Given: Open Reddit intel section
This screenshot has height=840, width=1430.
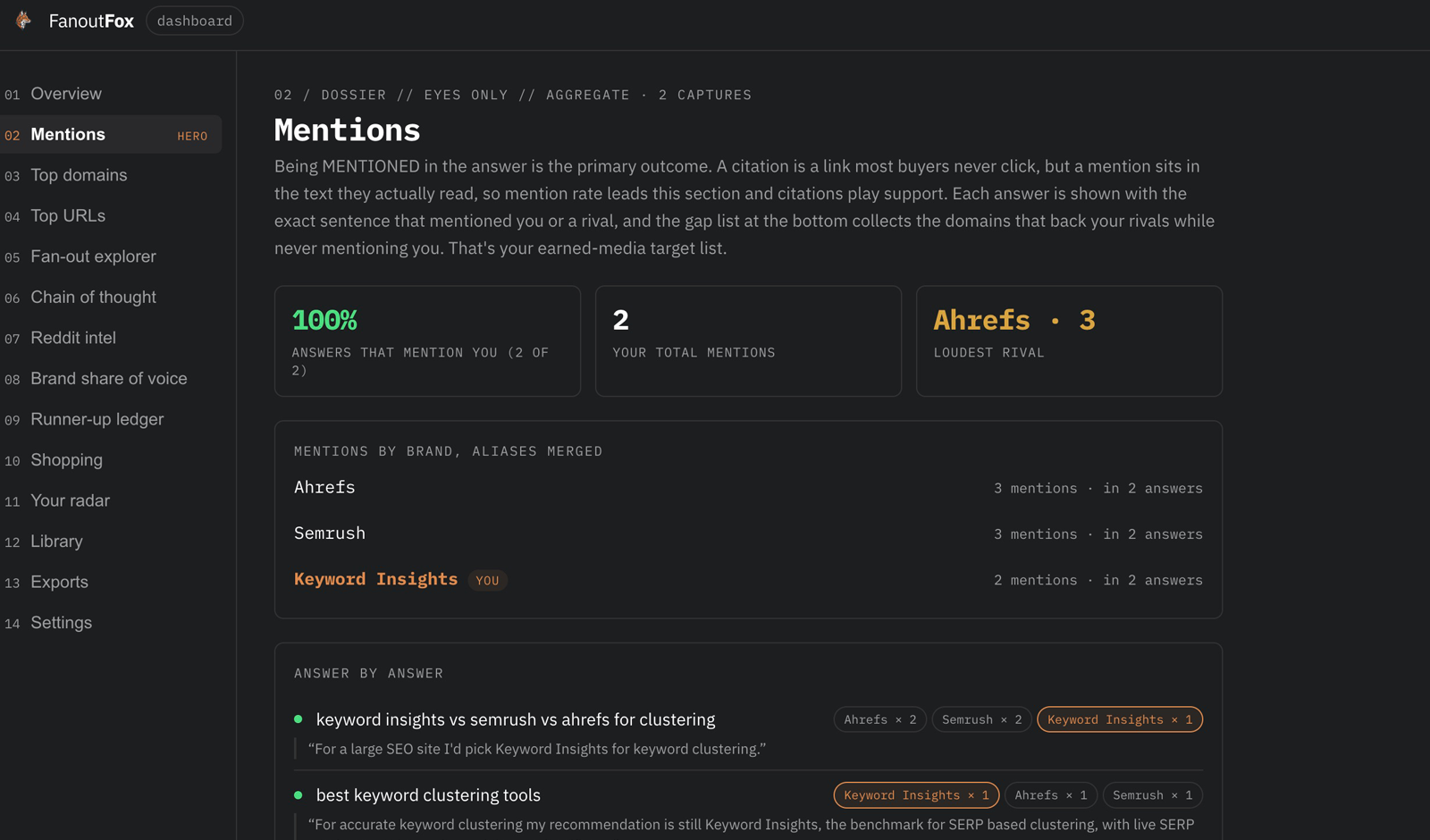Looking at the screenshot, I should tap(111, 338).
